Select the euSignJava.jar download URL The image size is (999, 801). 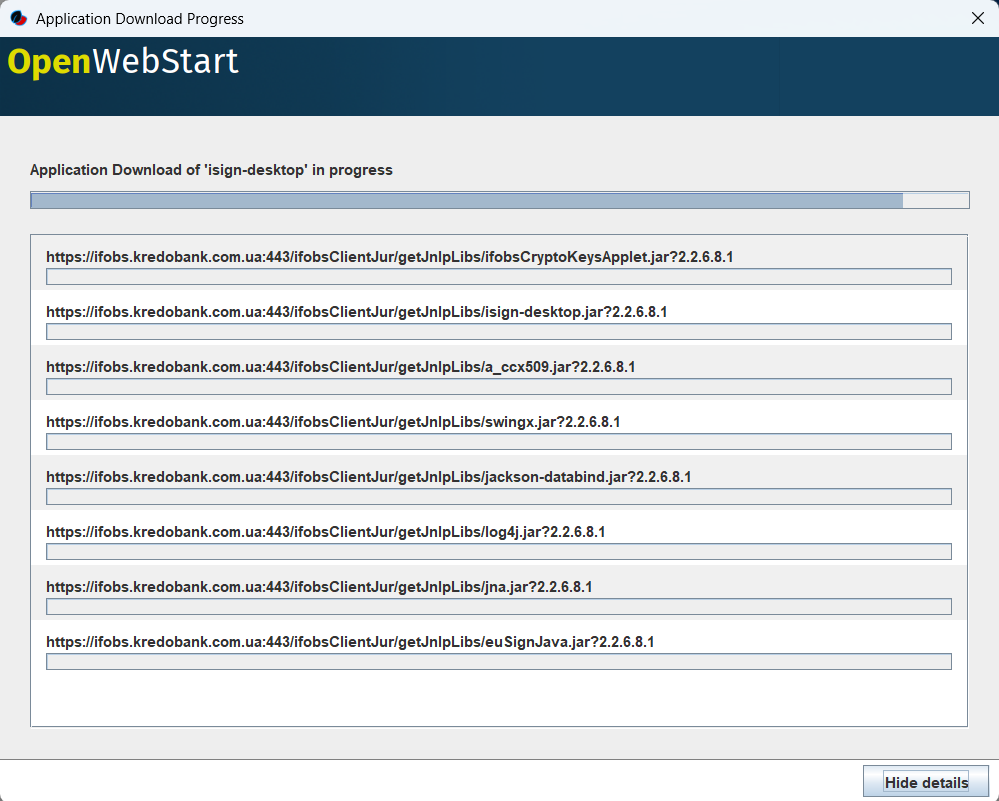[350, 642]
